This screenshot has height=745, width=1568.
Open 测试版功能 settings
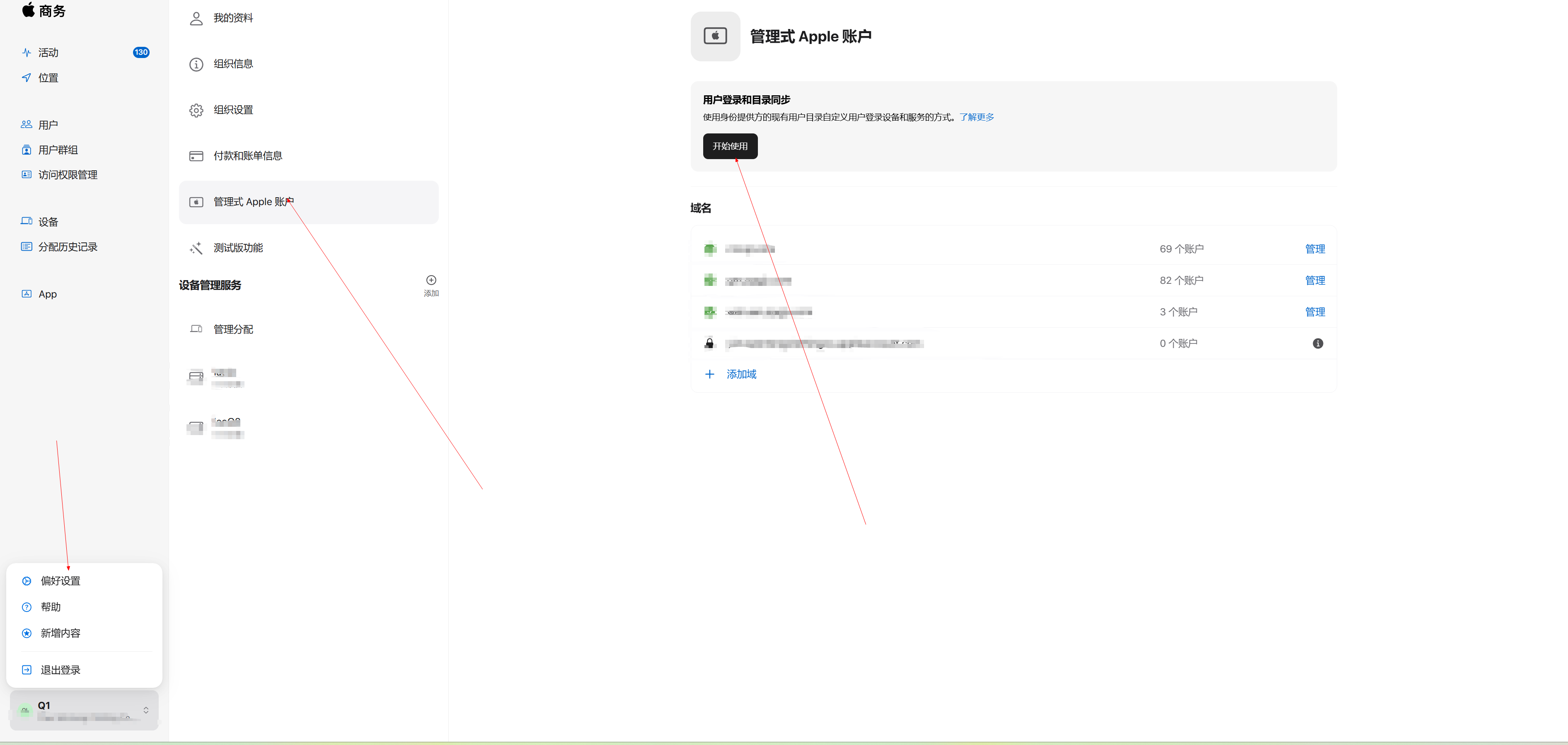click(309, 248)
